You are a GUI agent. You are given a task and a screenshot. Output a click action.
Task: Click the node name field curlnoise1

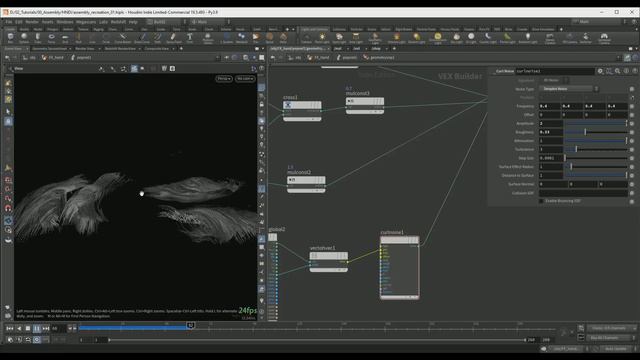tap(555, 71)
